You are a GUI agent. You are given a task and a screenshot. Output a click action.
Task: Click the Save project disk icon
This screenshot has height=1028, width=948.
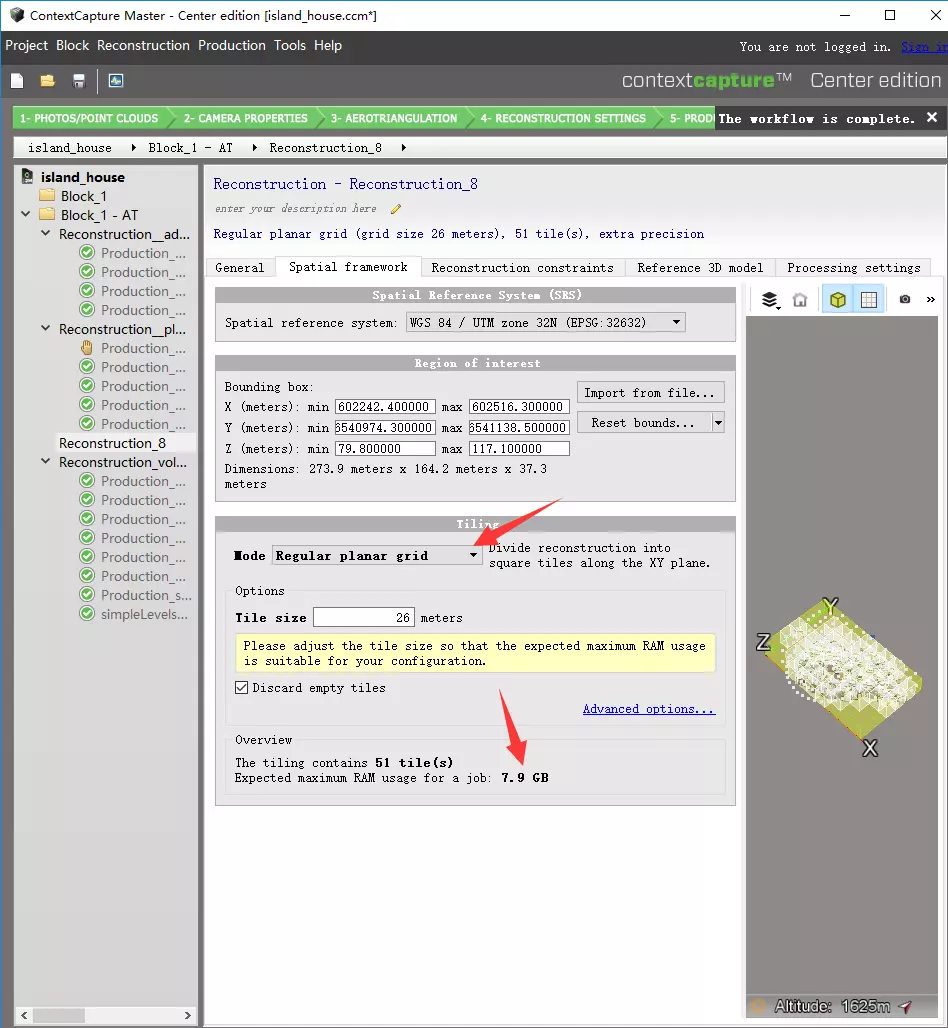79,81
